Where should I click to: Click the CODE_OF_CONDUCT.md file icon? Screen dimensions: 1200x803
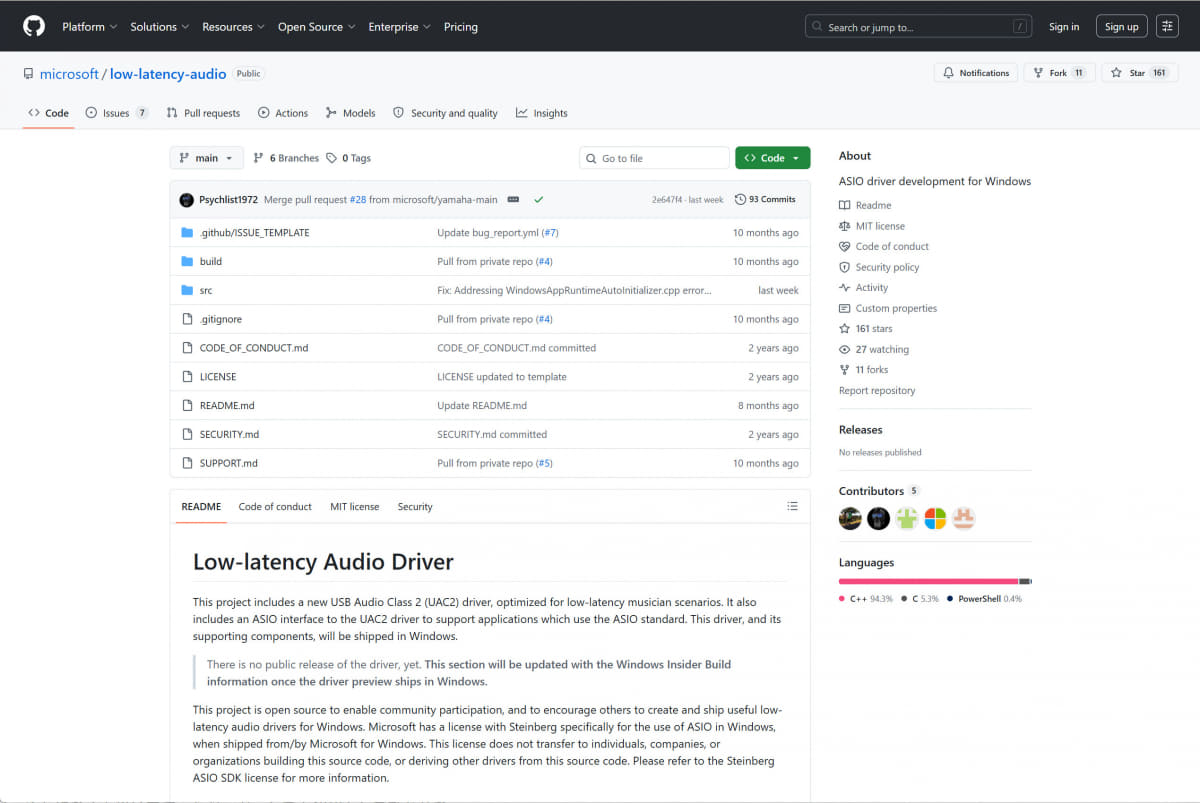(186, 348)
